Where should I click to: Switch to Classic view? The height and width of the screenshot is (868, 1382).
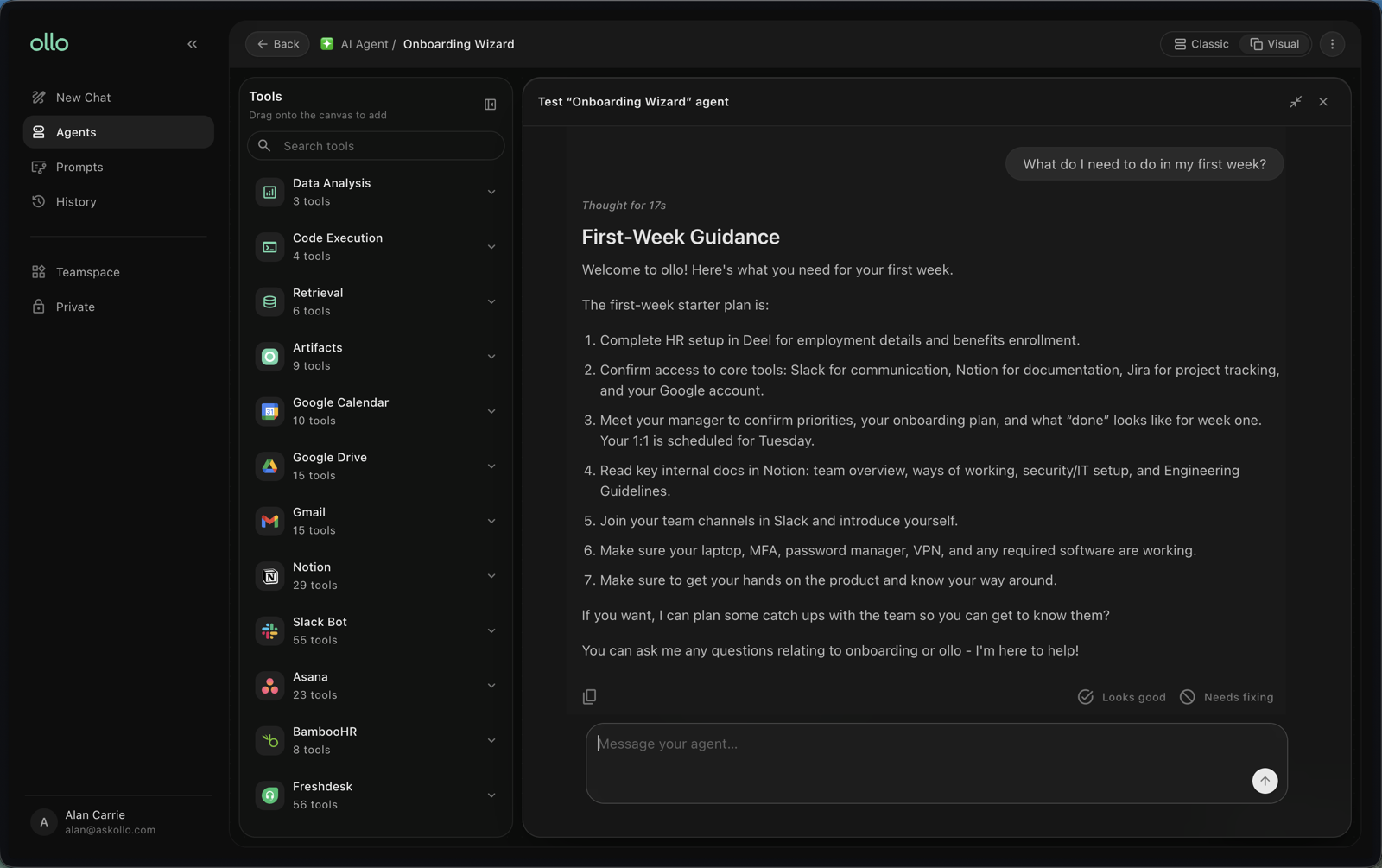[x=1201, y=44]
